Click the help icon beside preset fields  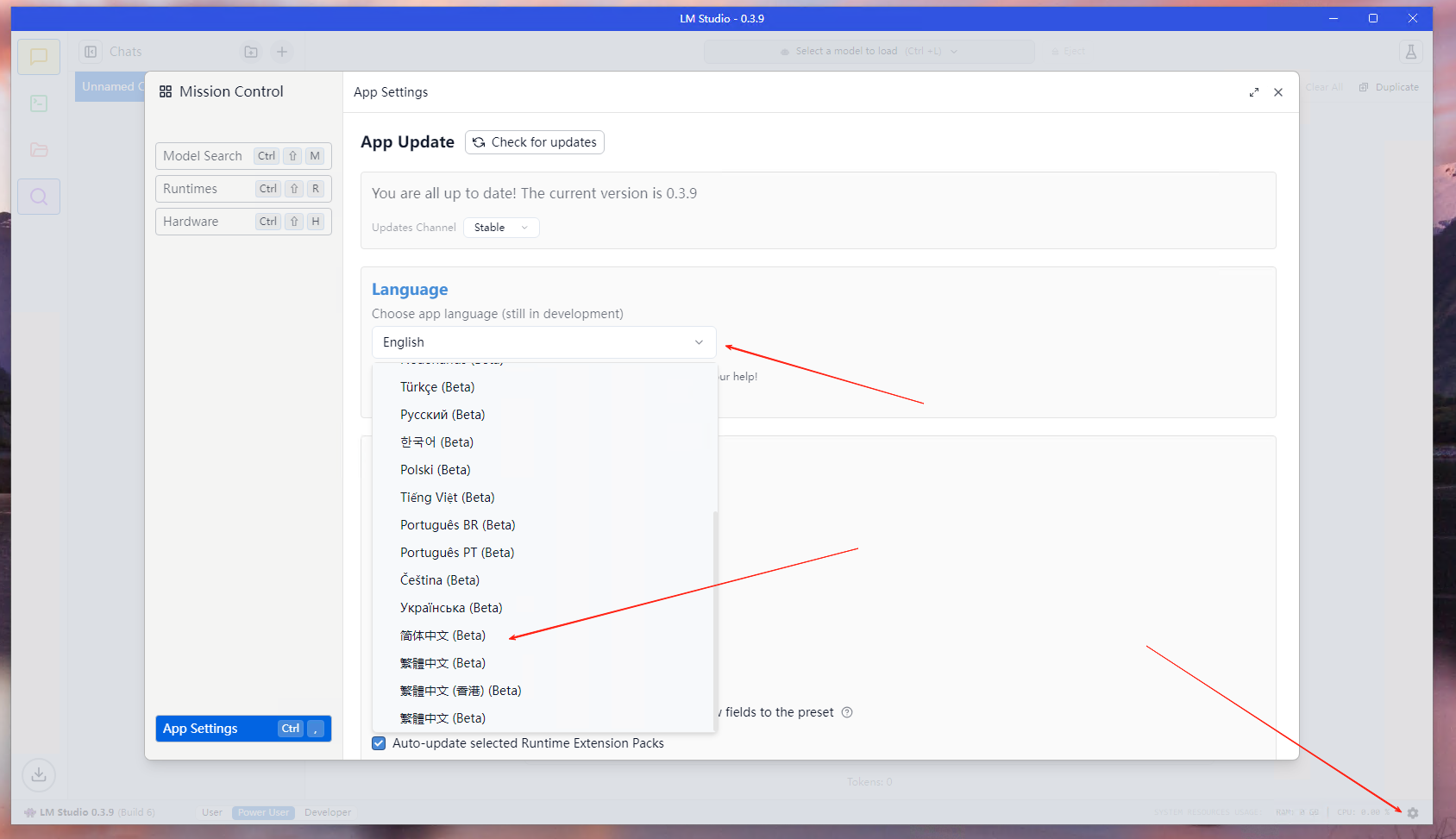click(847, 712)
